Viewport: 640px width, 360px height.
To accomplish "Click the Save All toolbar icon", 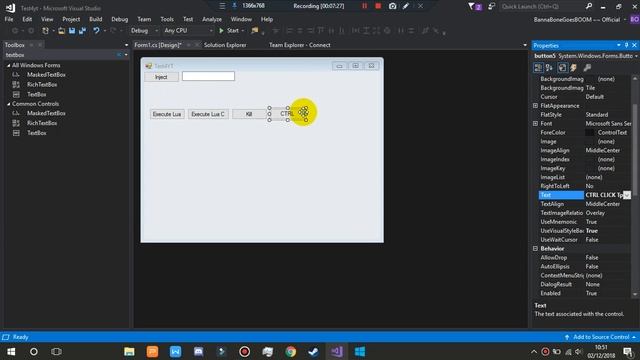I will click(82, 31).
